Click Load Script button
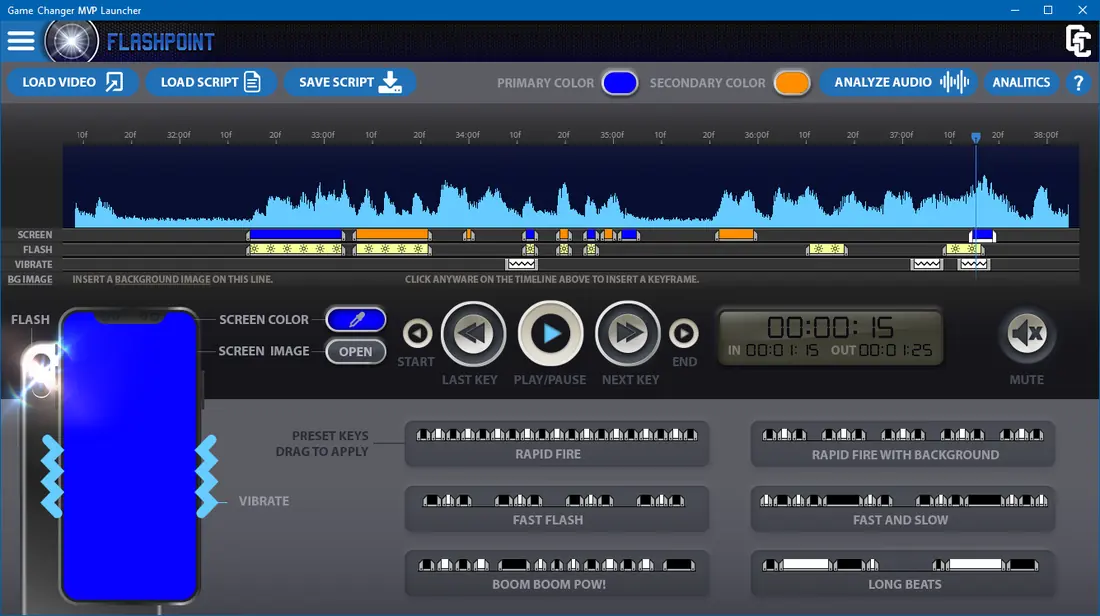This screenshot has width=1100, height=616. [x=210, y=82]
